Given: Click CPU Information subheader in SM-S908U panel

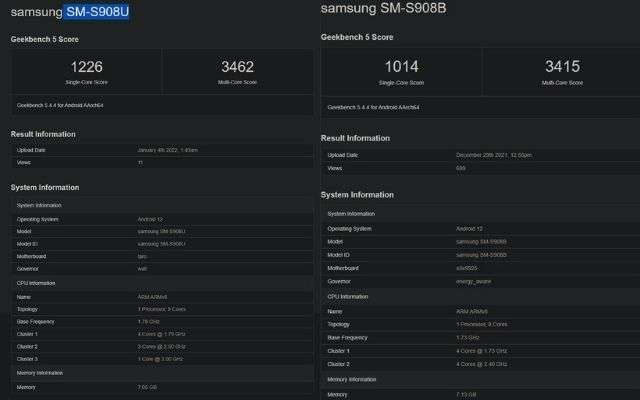Looking at the screenshot, I should [36, 283].
